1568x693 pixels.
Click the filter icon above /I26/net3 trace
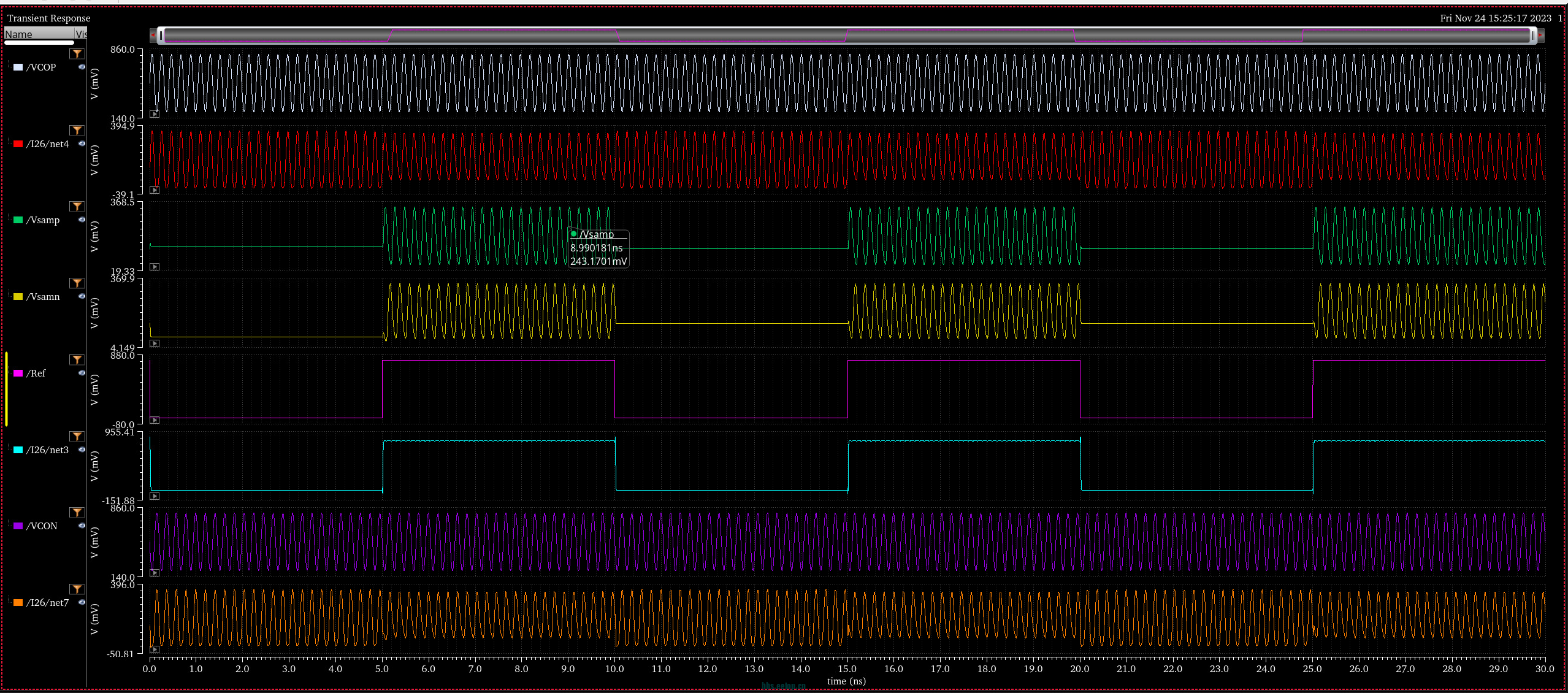click(x=77, y=437)
